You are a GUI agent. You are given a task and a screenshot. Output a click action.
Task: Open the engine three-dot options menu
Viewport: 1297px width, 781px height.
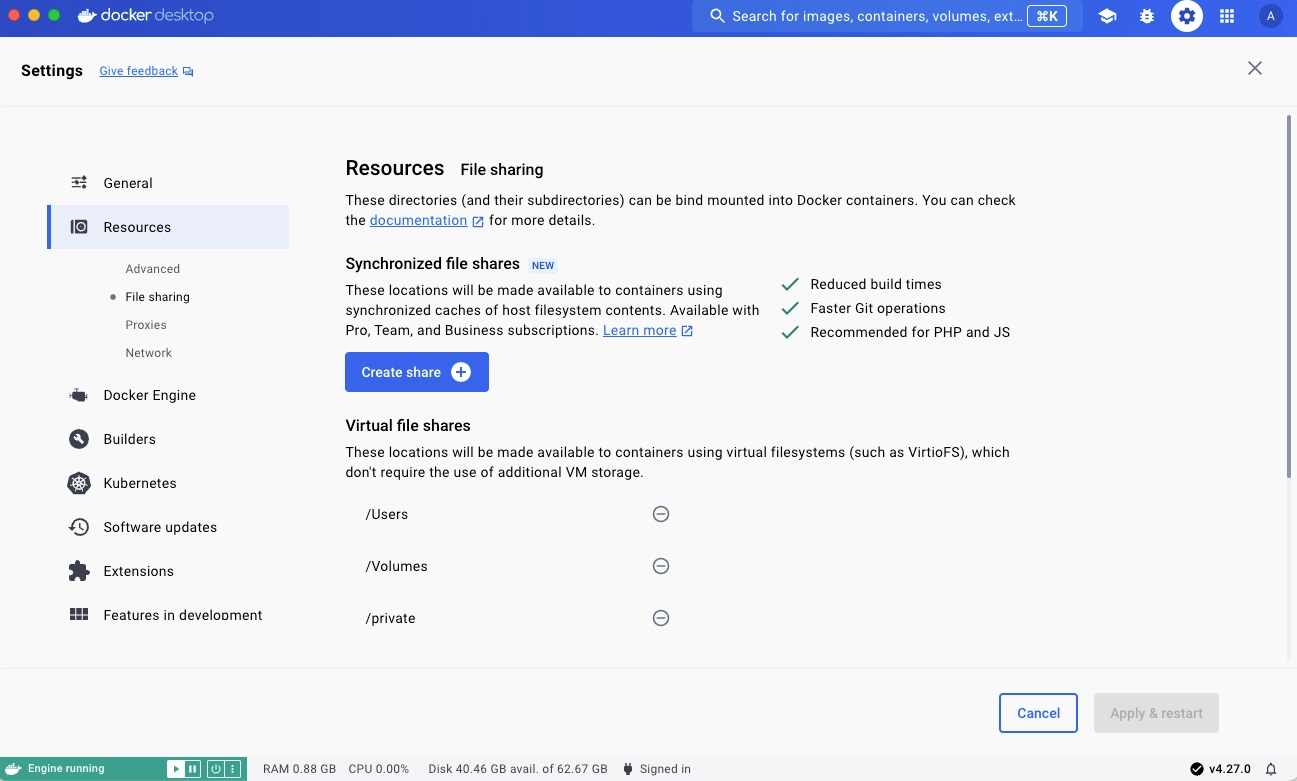233,769
